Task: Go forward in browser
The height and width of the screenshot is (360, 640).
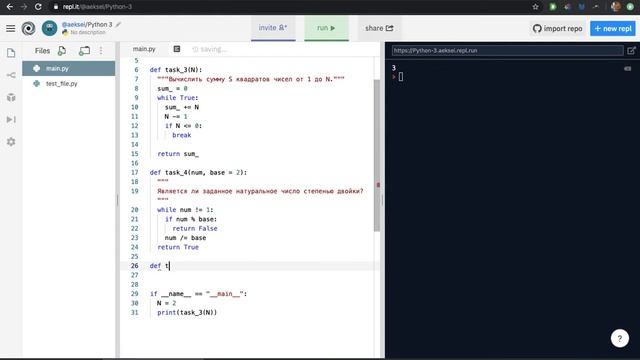Action: click(x=24, y=7)
